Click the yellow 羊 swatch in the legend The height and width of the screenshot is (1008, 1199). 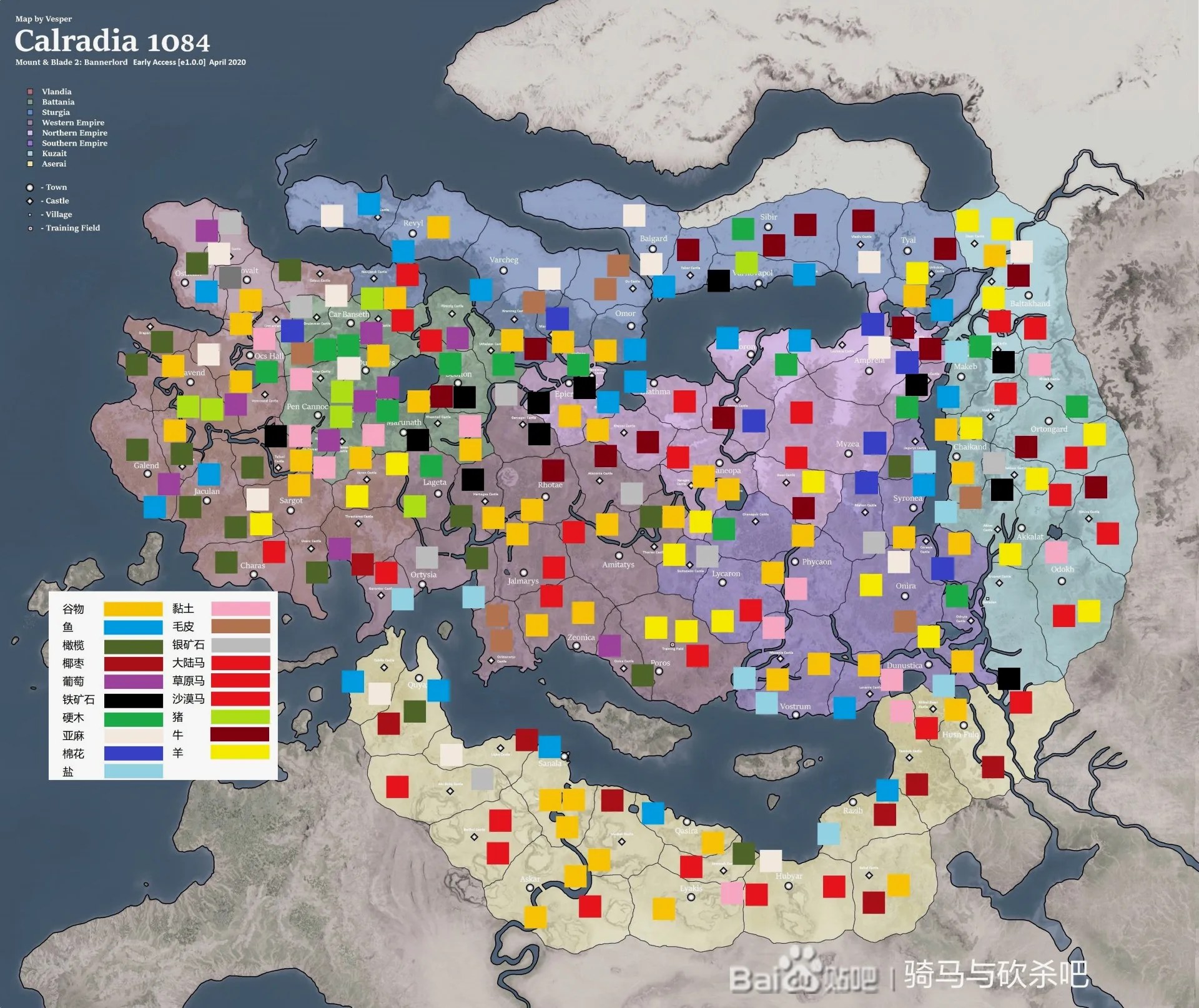pos(240,753)
